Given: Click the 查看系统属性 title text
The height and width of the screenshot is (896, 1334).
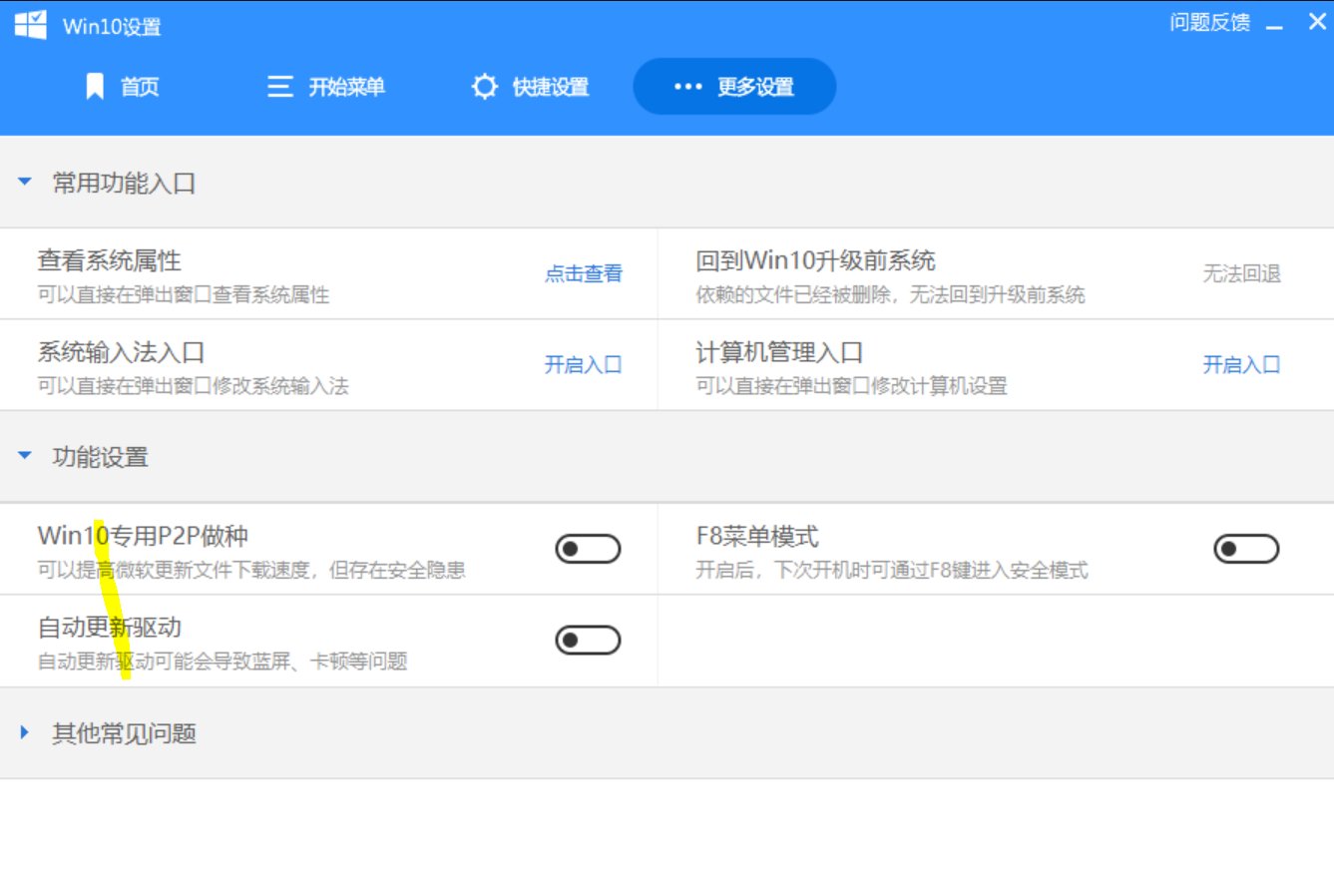Looking at the screenshot, I should pos(110,260).
